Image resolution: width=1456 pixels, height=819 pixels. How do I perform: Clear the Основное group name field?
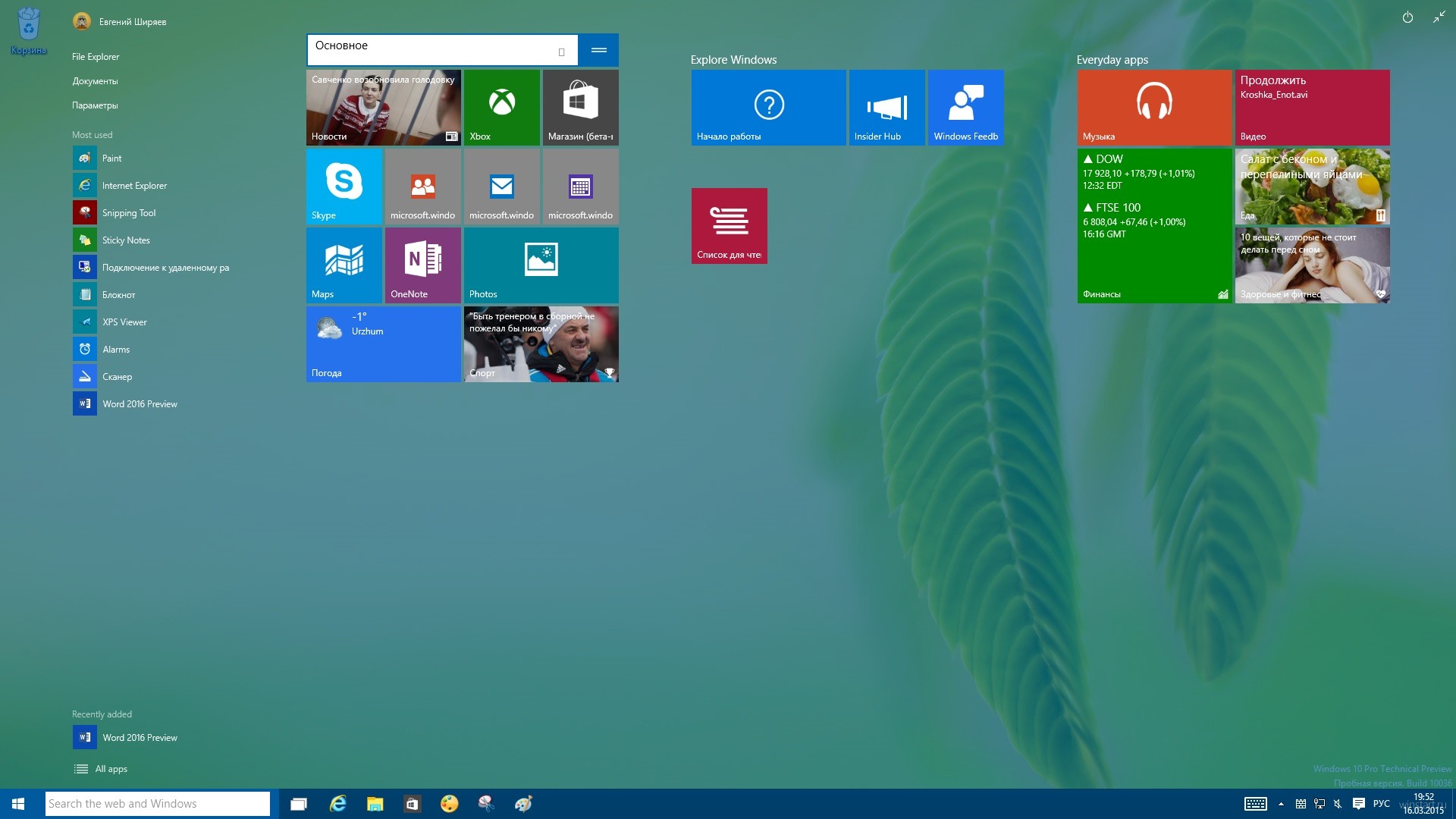[561, 52]
